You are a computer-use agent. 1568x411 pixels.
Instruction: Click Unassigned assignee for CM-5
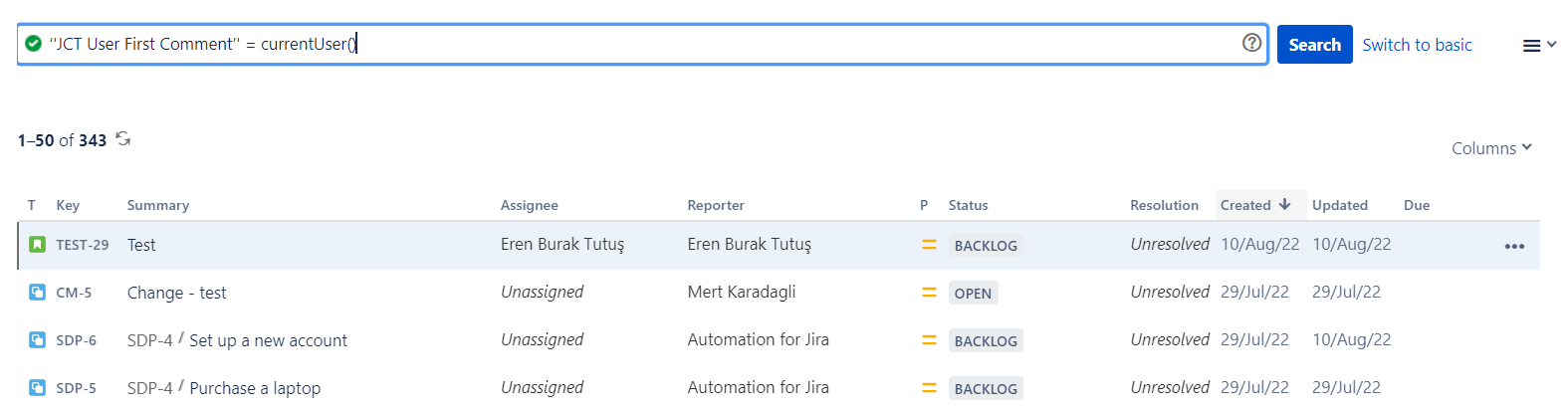pos(542,293)
